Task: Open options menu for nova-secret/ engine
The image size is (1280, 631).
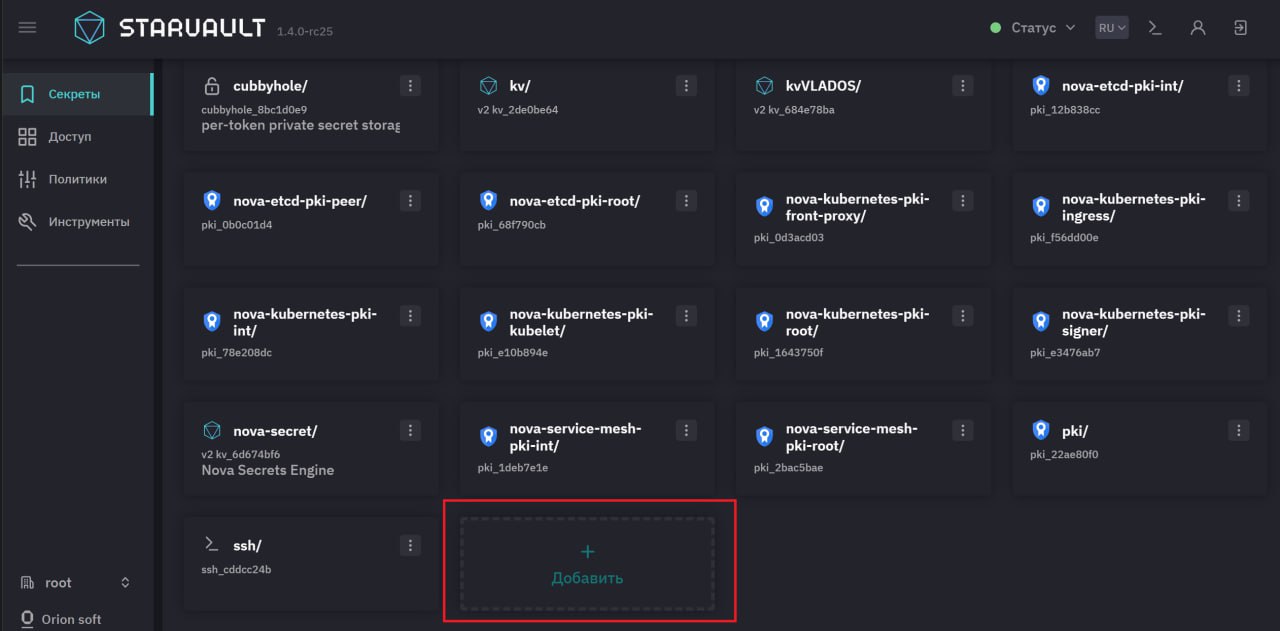Action: (410, 431)
